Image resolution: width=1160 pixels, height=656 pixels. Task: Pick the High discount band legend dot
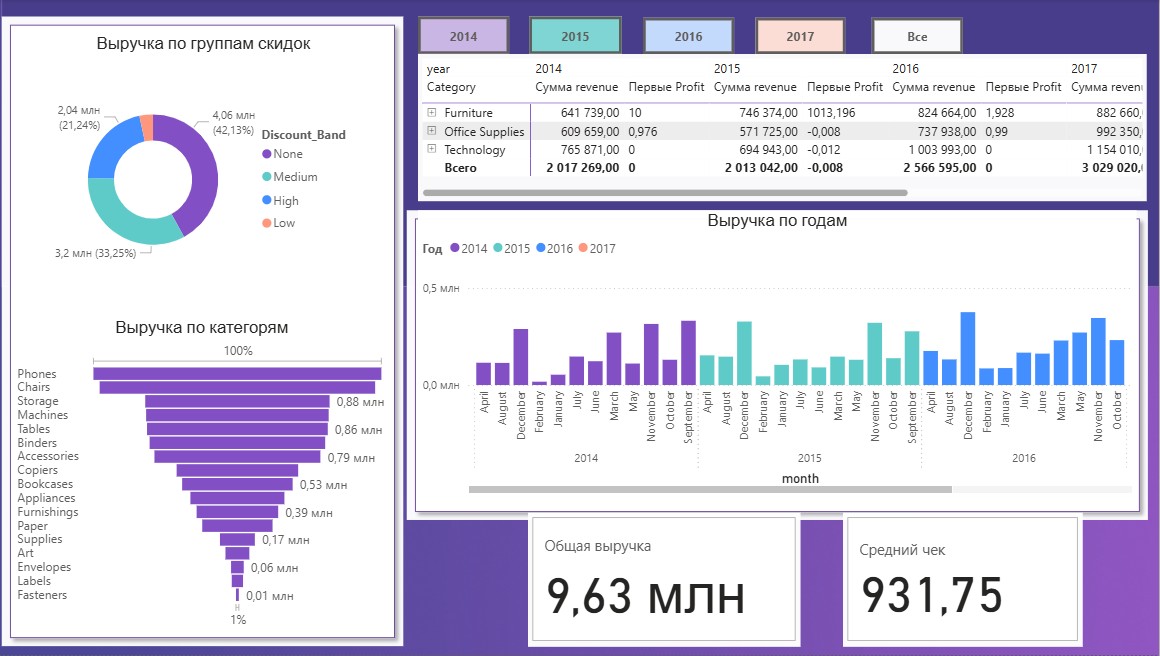click(x=266, y=200)
